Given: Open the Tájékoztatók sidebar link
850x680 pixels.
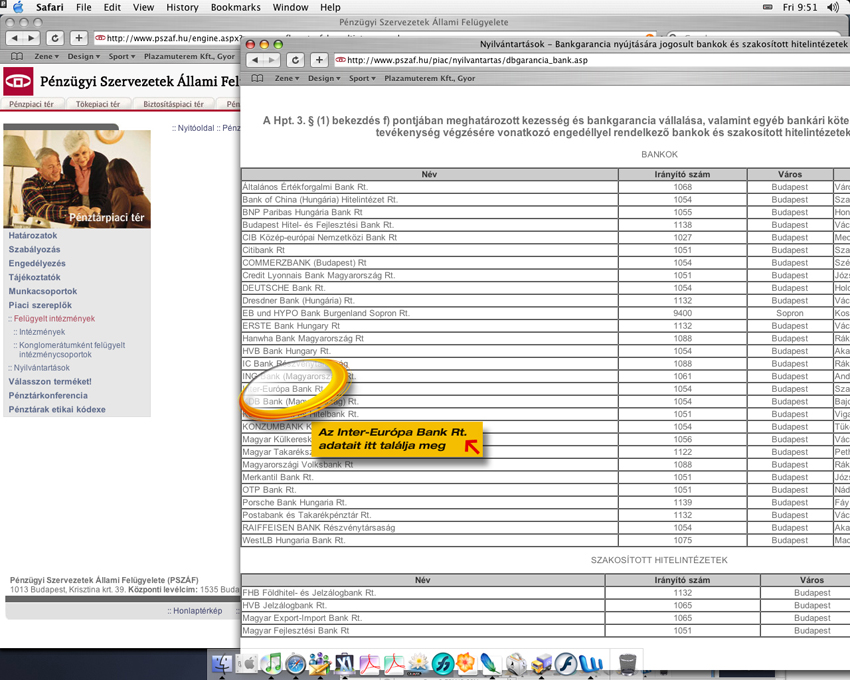Looking at the screenshot, I should click(x=34, y=277).
